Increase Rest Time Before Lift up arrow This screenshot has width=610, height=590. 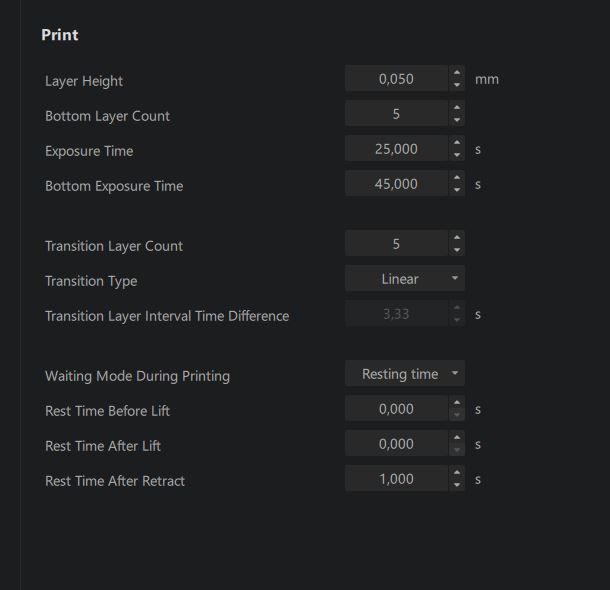coord(457,403)
